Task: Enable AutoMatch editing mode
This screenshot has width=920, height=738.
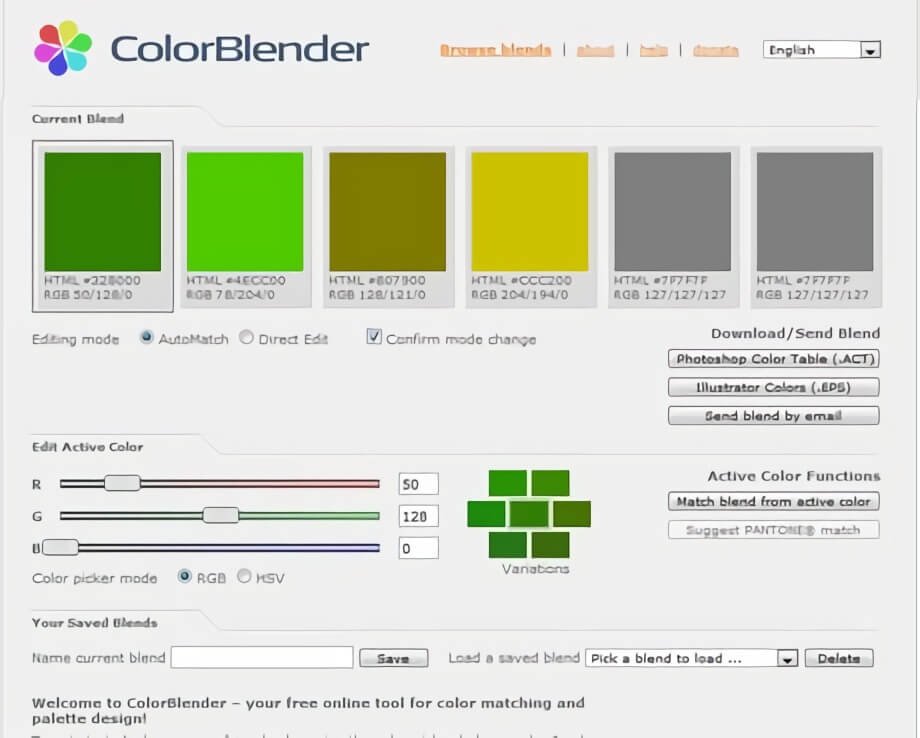Action: [146, 337]
